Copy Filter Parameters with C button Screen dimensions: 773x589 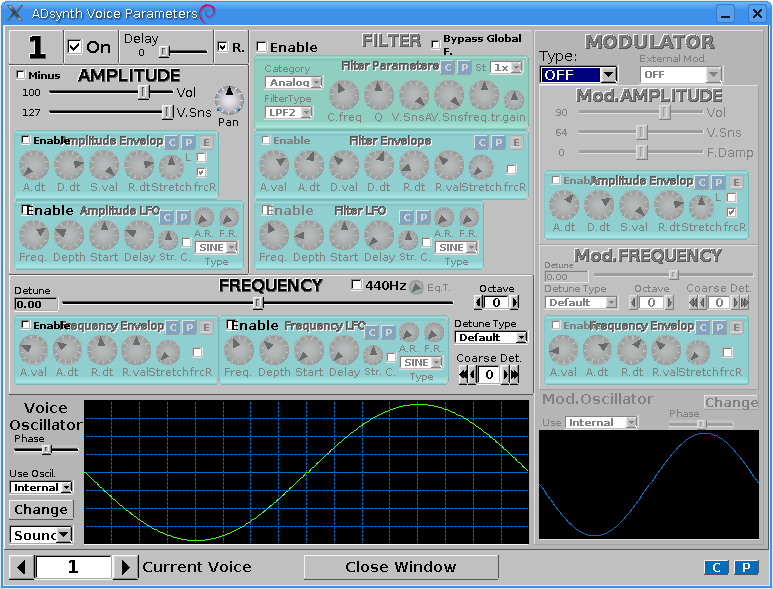tap(448, 68)
